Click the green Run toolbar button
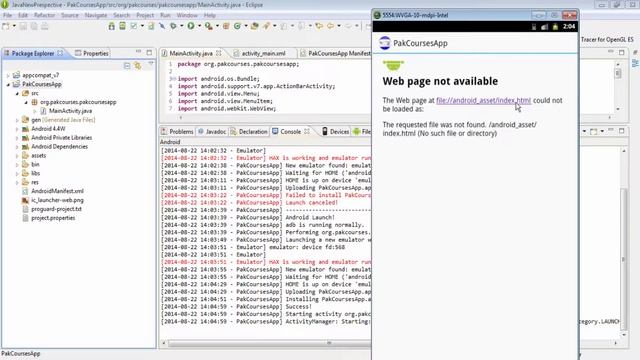The width and height of the screenshot is (640, 360). coord(191,26)
